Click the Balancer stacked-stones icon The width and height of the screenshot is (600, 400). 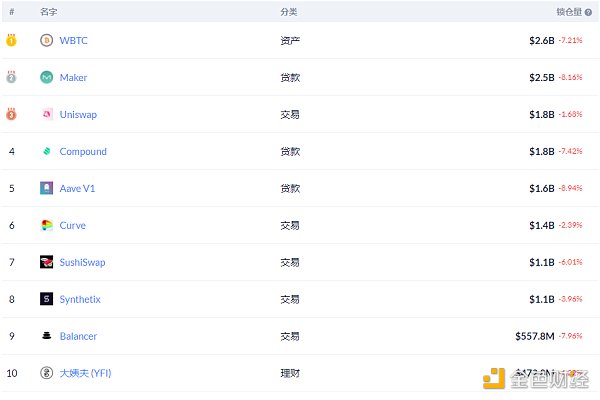[46, 336]
